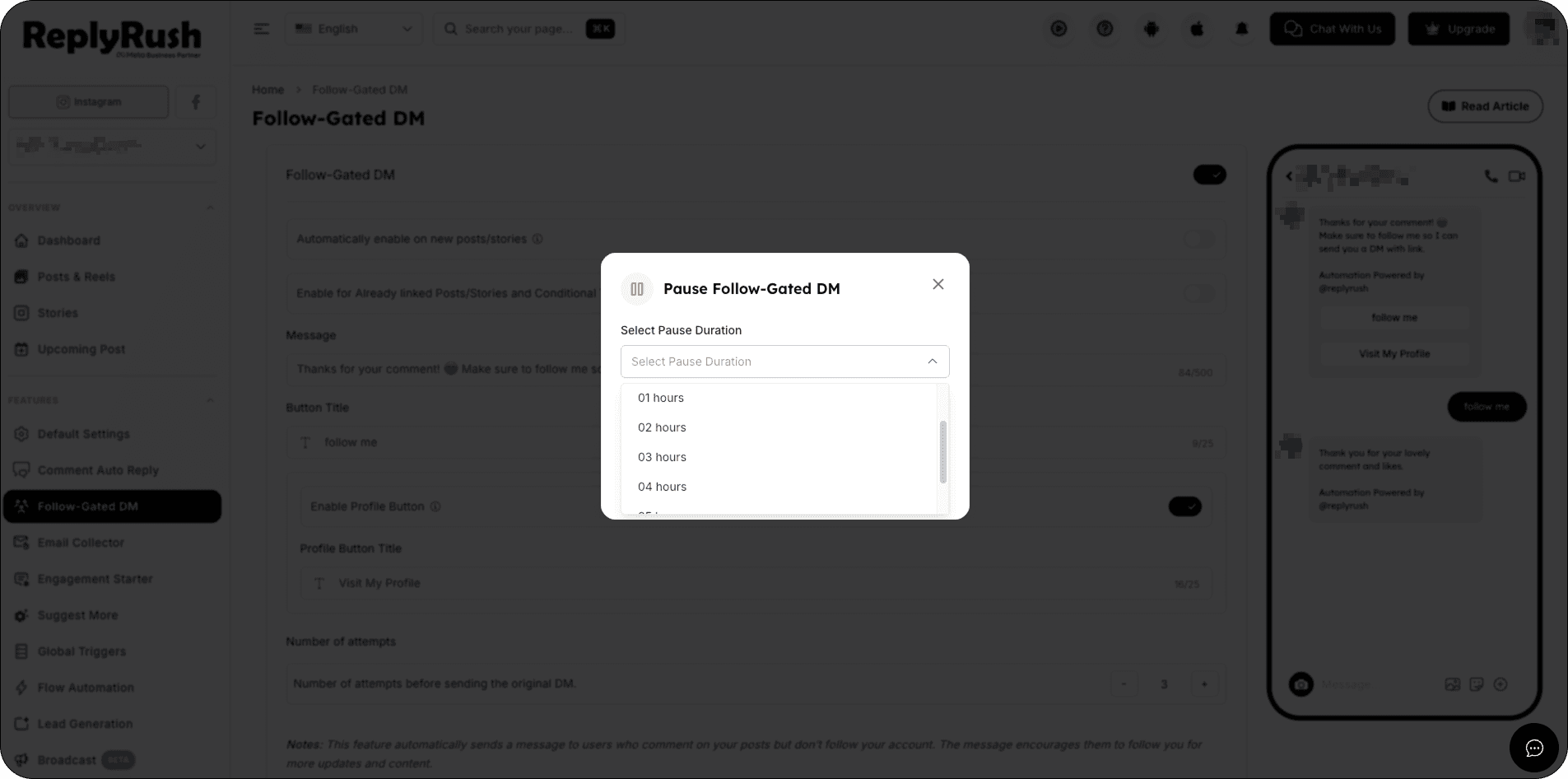Click the dropdown list scrollbar
Viewport: 1568px width, 779px height.
[x=942, y=452]
